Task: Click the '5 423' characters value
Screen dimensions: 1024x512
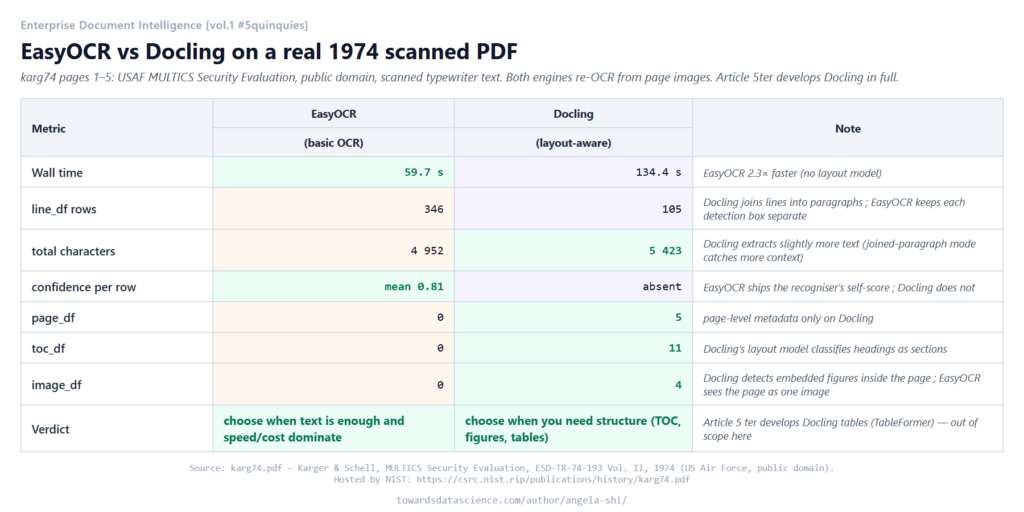Action: tap(665, 251)
